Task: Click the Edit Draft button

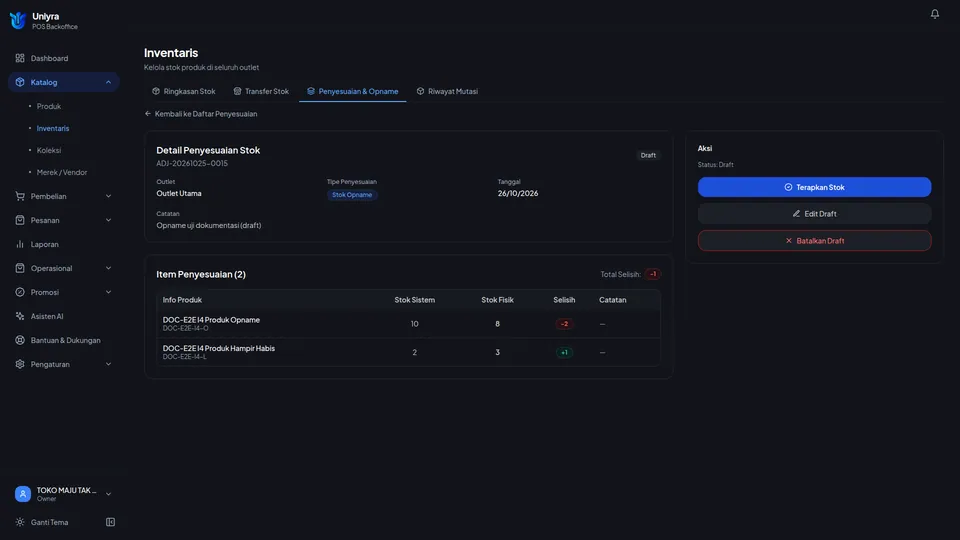Action: tap(814, 214)
